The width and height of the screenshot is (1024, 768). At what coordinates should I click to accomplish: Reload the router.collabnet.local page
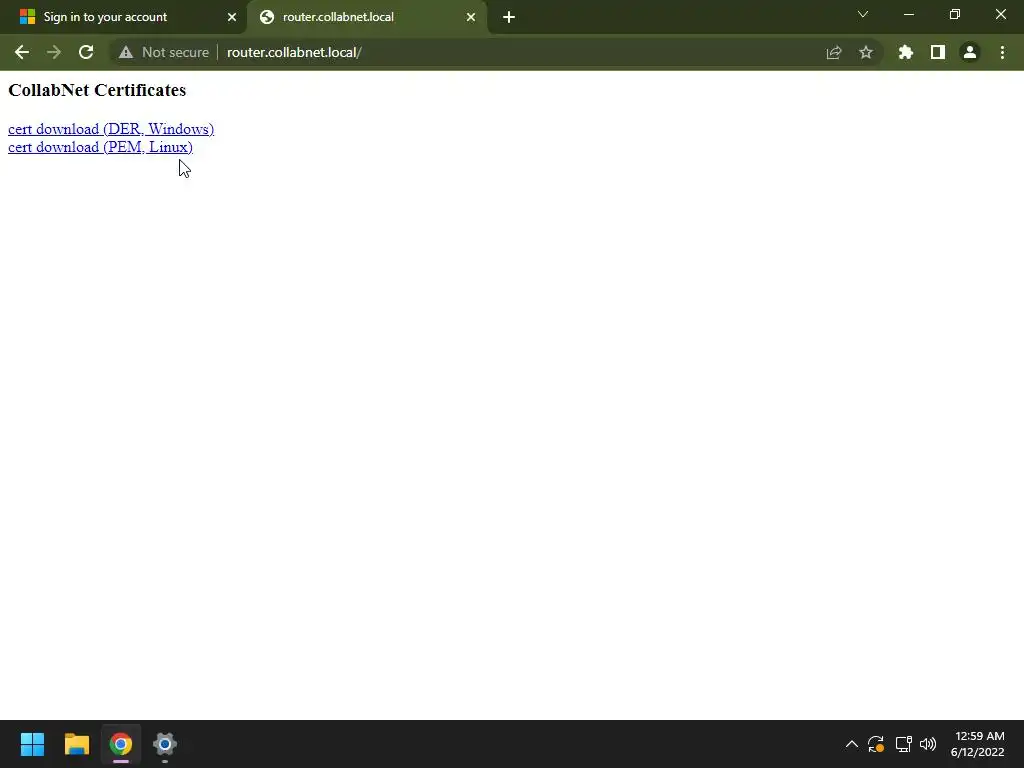point(86,52)
